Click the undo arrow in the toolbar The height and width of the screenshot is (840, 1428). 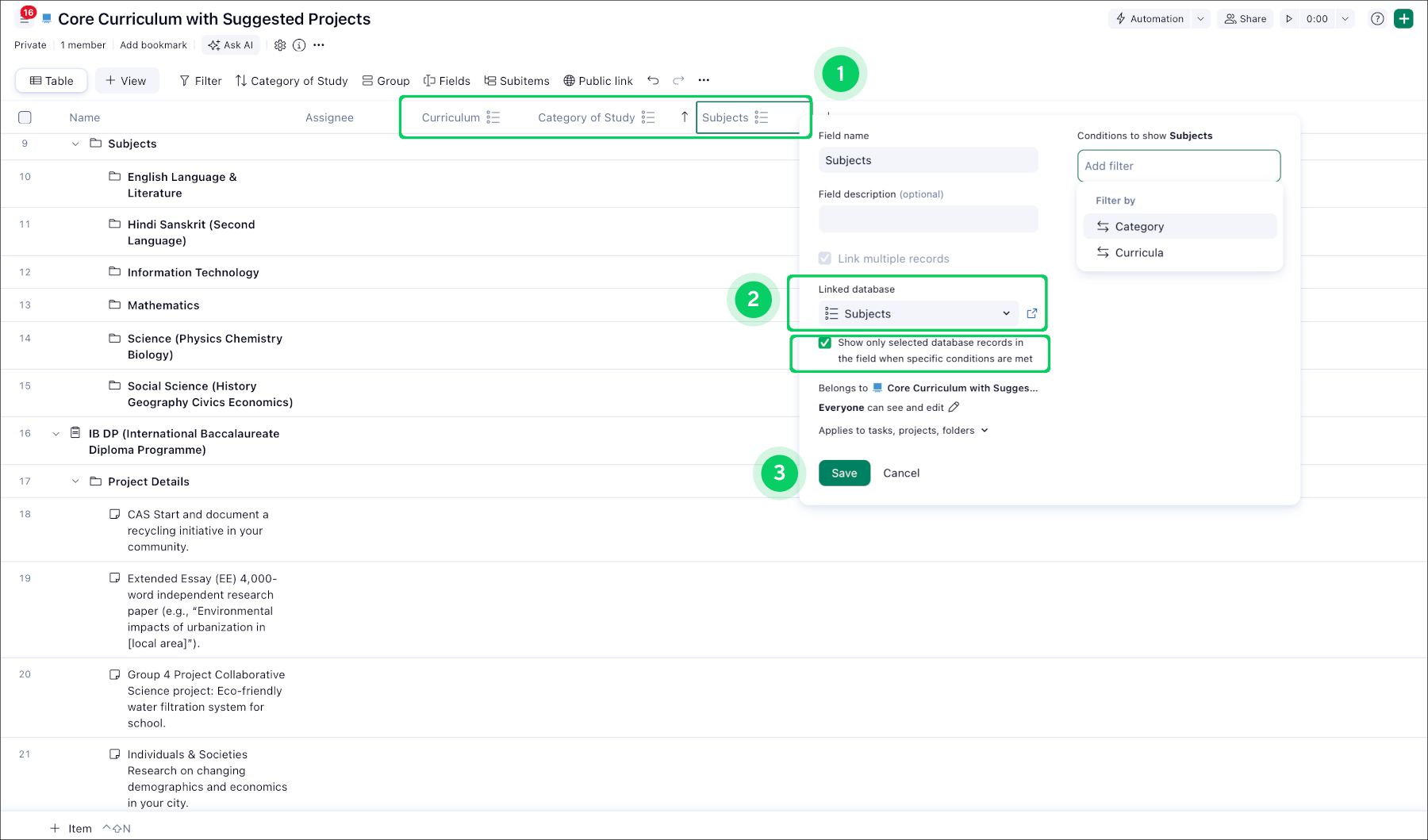point(653,80)
